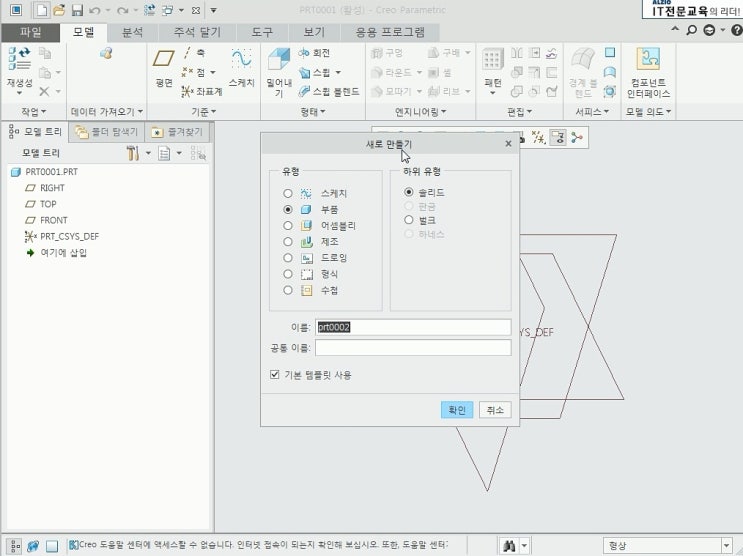Open a file with the folder icon
743x556 pixels.
pos(59,10)
